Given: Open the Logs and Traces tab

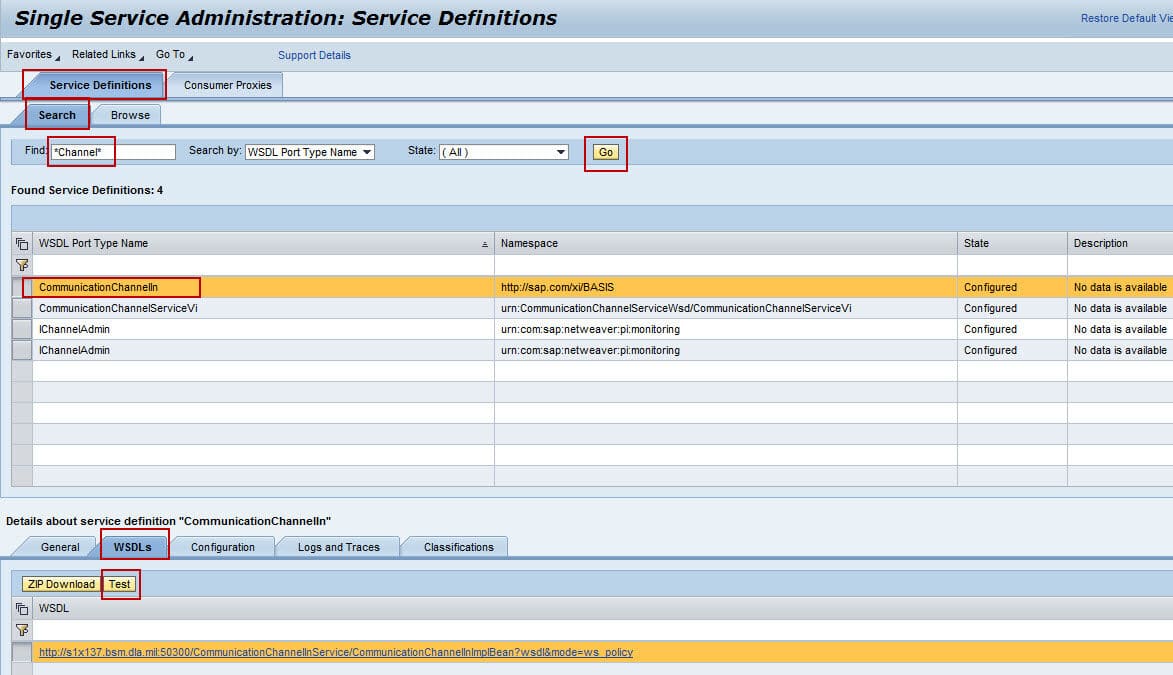Looking at the screenshot, I should click(x=338, y=547).
